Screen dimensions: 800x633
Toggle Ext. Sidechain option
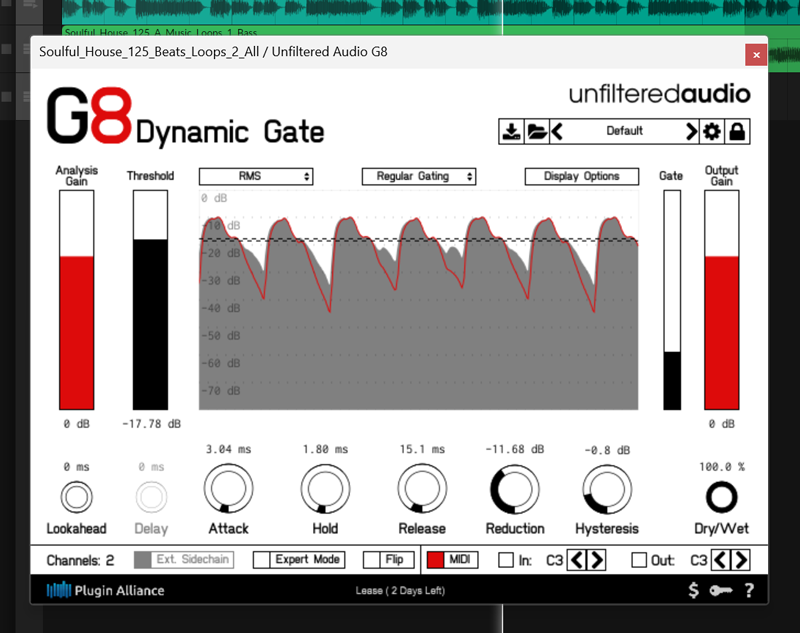click(184, 560)
